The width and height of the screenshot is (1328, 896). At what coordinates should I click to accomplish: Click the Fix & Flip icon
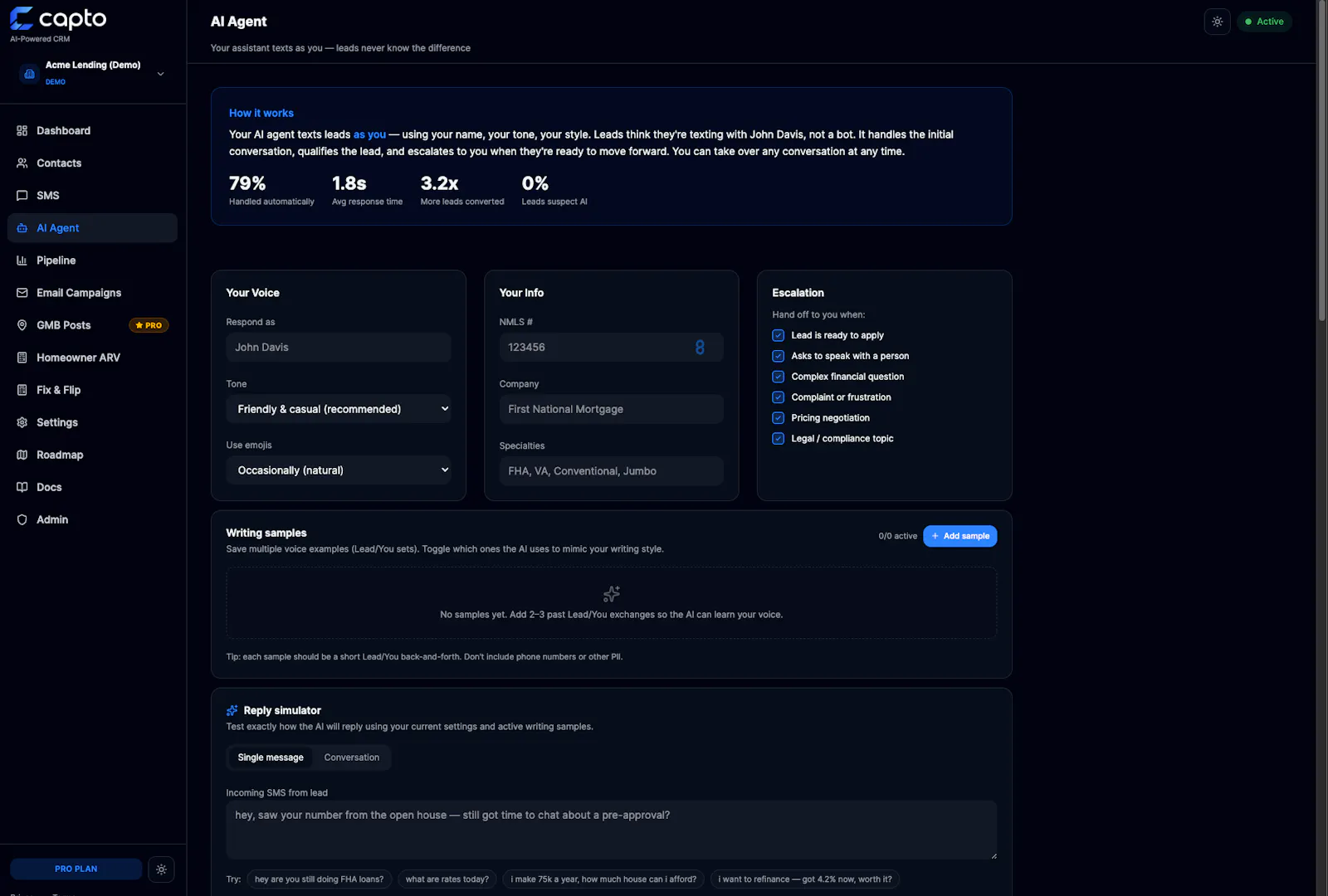[x=22, y=390]
